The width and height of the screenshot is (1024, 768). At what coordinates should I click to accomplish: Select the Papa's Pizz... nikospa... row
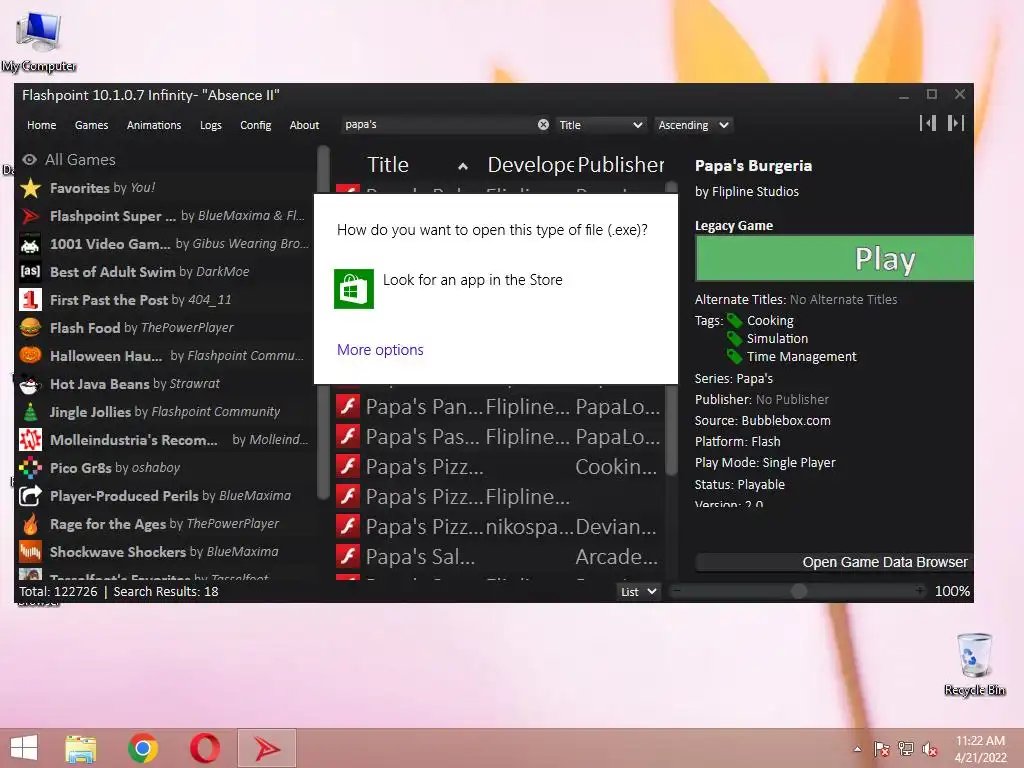[x=498, y=526]
